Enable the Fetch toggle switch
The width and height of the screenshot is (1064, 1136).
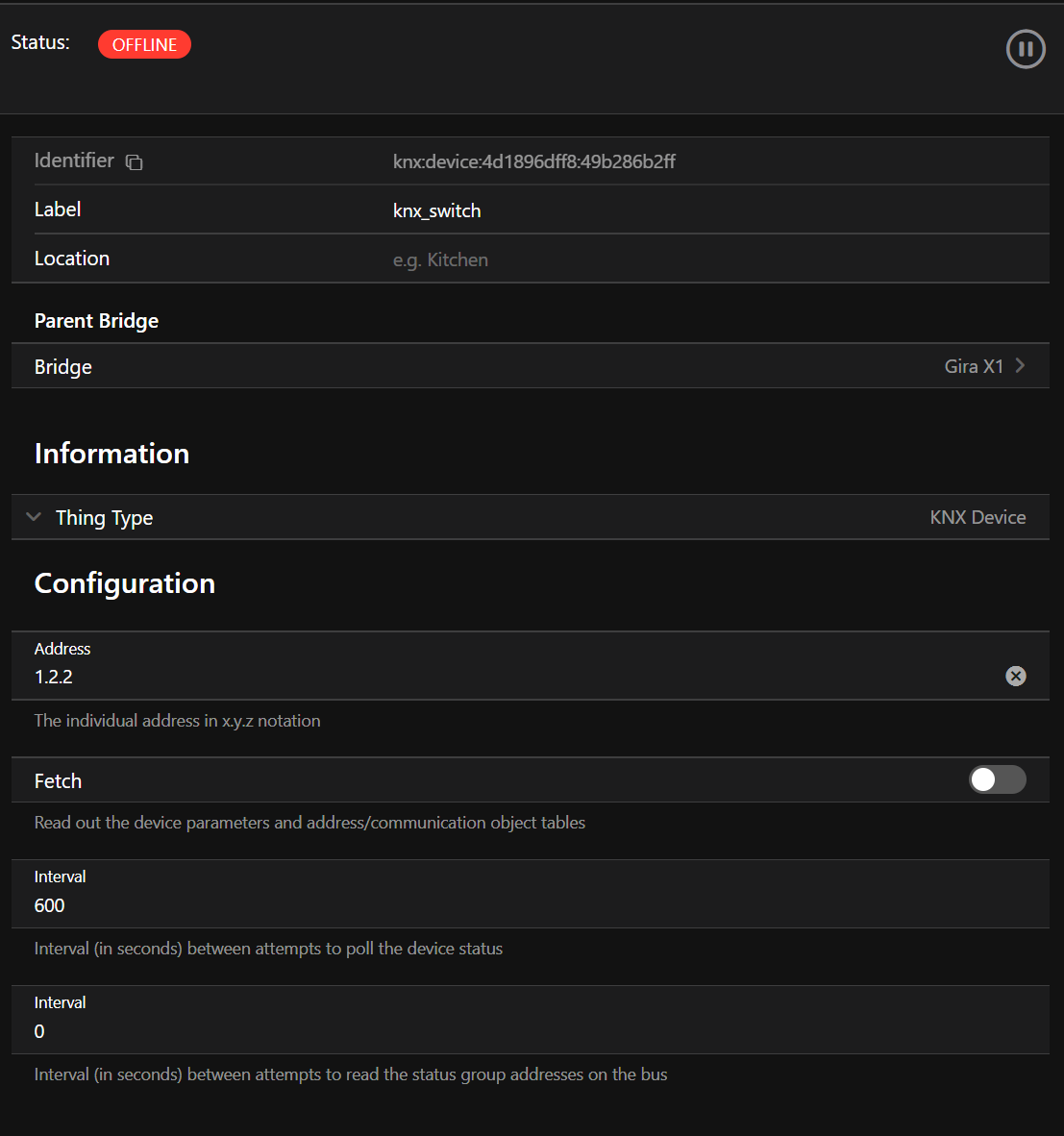click(x=997, y=779)
